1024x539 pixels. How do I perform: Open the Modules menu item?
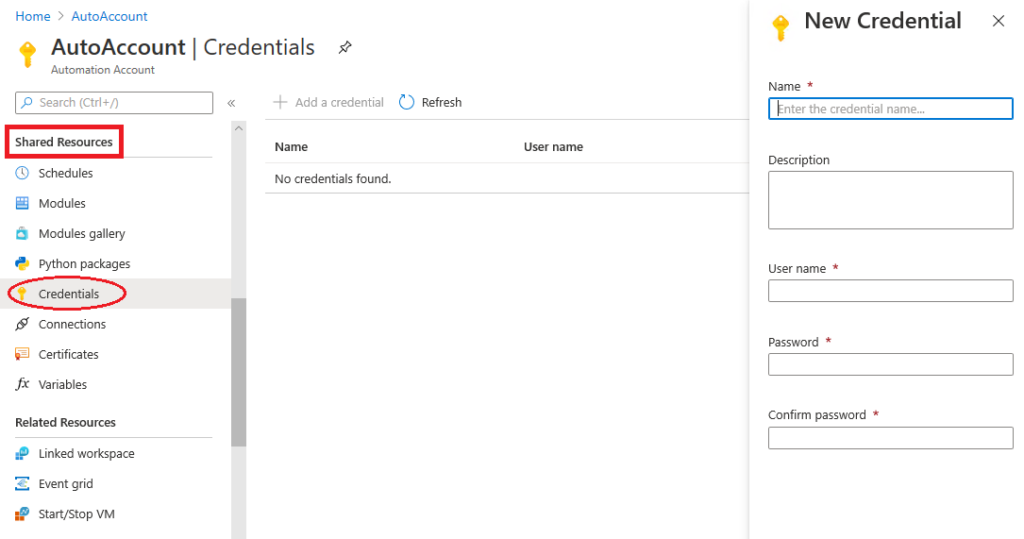pos(62,203)
